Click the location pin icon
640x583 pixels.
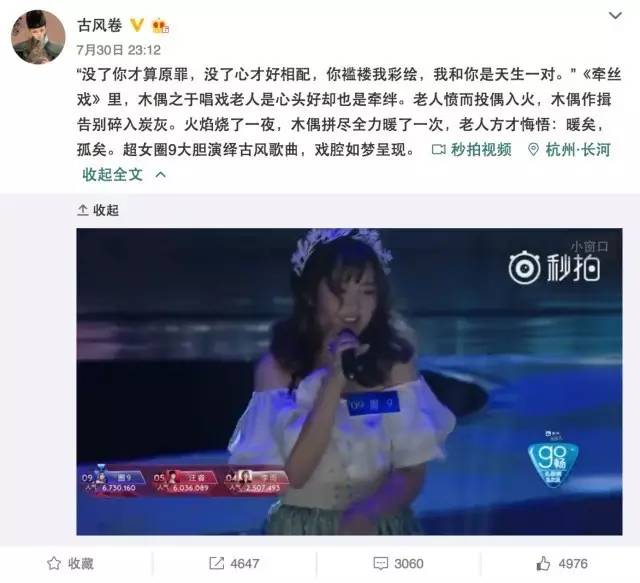[x=533, y=150]
